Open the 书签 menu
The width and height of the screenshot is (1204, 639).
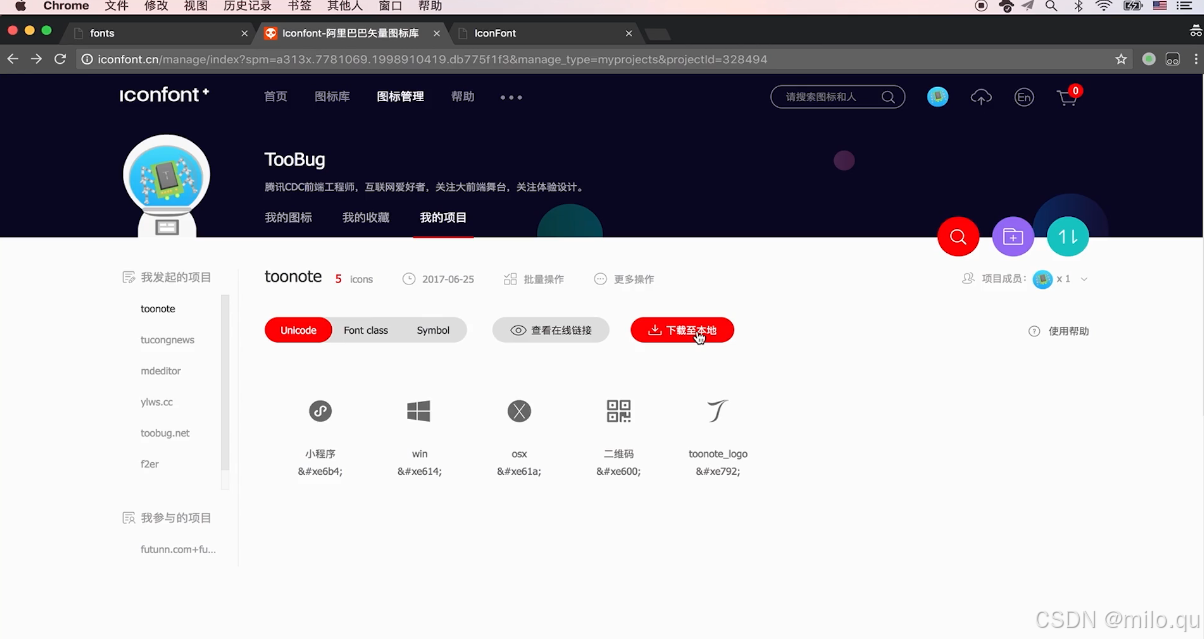[x=299, y=6]
